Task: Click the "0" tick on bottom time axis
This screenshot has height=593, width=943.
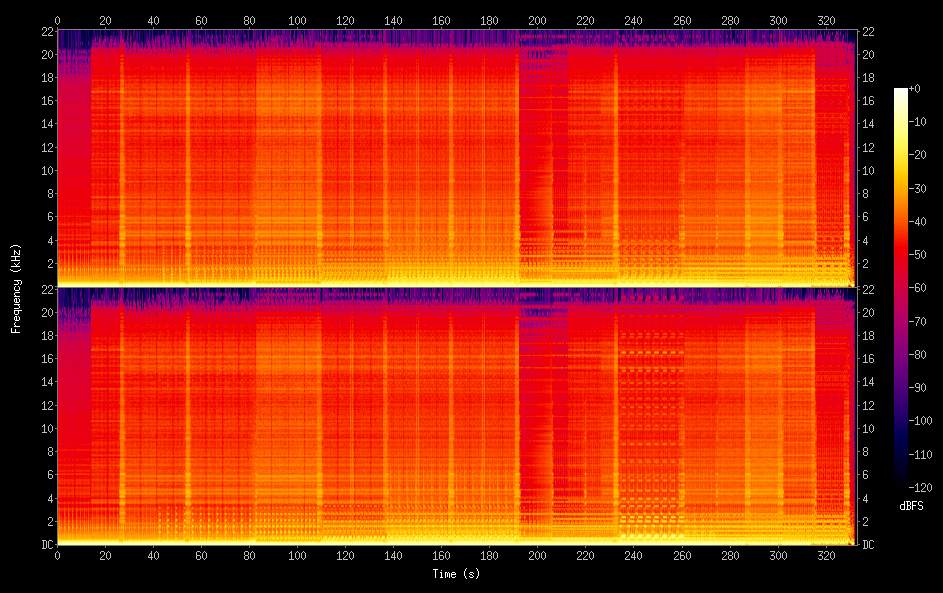Action: pyautogui.click(x=57, y=556)
